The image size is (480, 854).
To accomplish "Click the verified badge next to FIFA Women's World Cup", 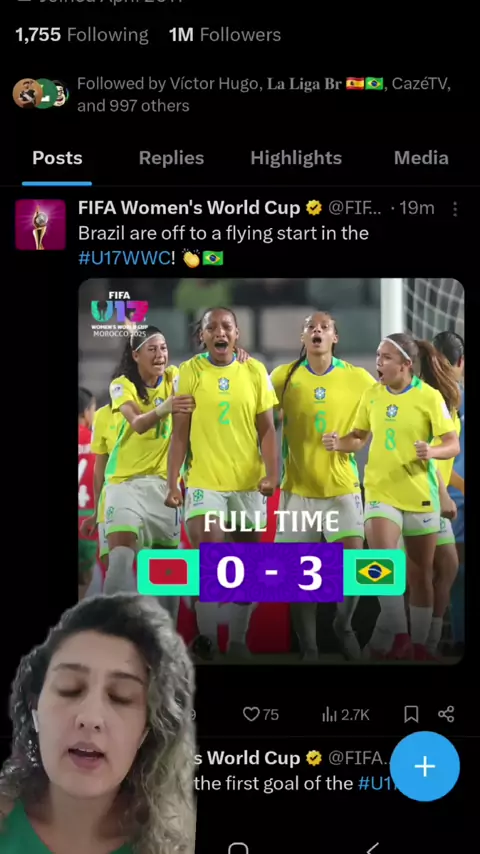I will (x=314, y=208).
